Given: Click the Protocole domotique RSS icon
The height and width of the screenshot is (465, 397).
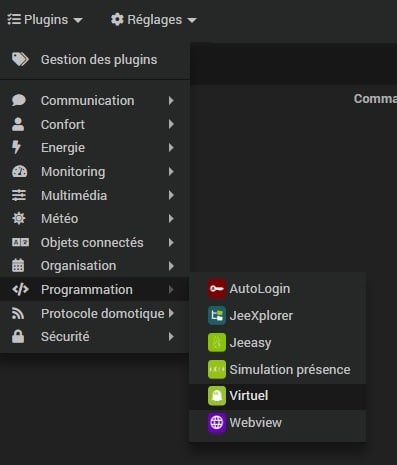Looking at the screenshot, I should click(x=18, y=313).
